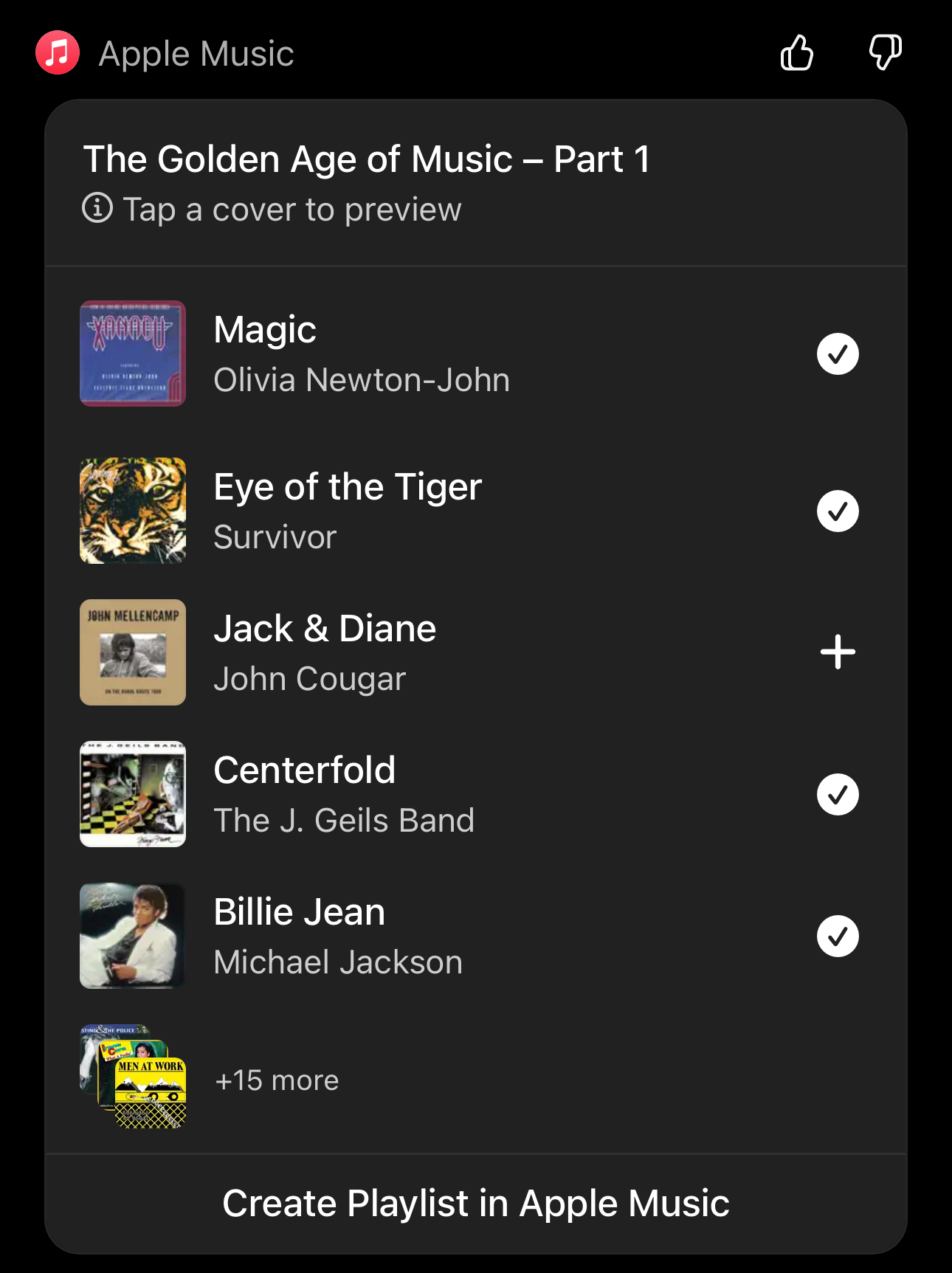
Task: Uncheck the Magic song checkmark
Action: pyautogui.click(x=838, y=354)
